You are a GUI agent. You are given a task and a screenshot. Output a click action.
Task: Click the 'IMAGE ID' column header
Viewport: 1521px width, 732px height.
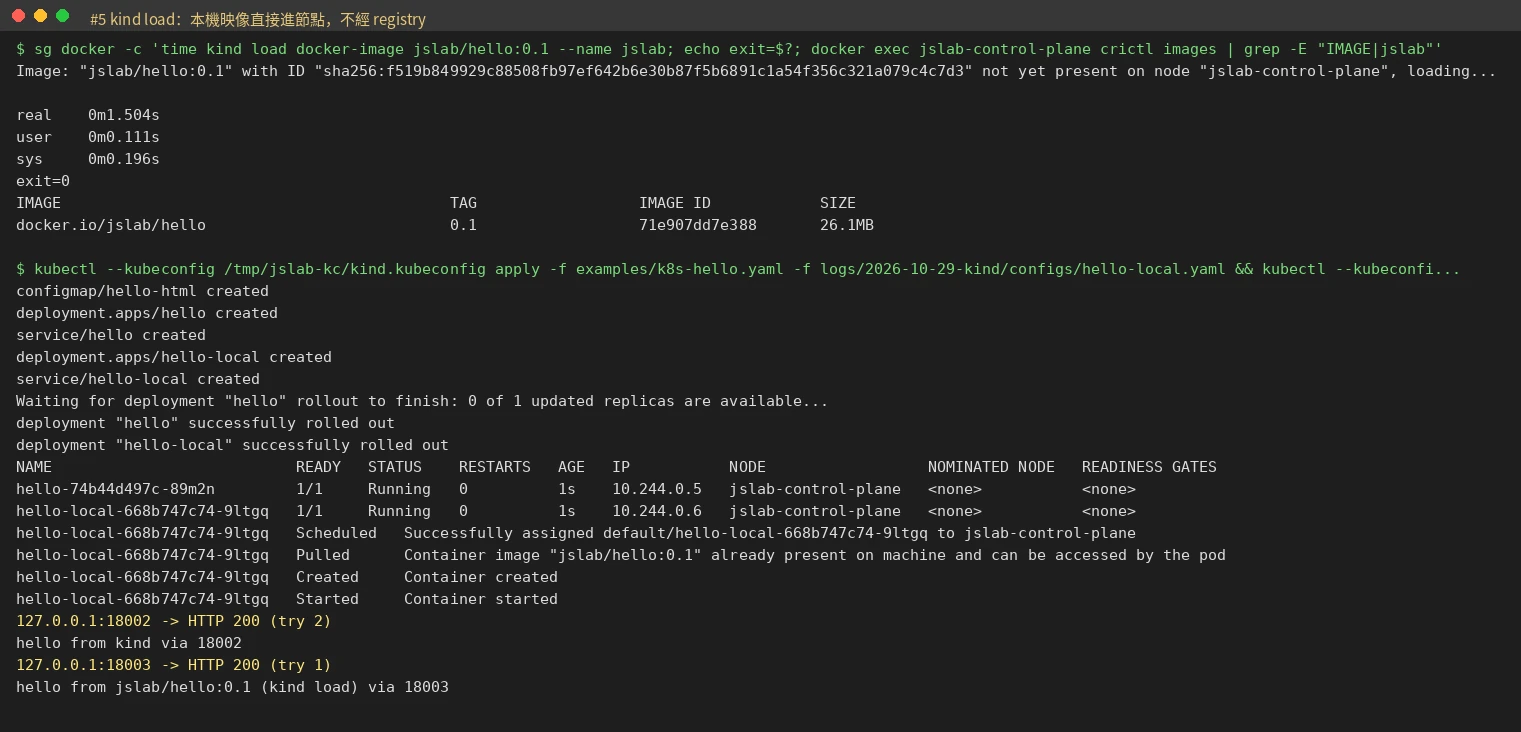675,203
